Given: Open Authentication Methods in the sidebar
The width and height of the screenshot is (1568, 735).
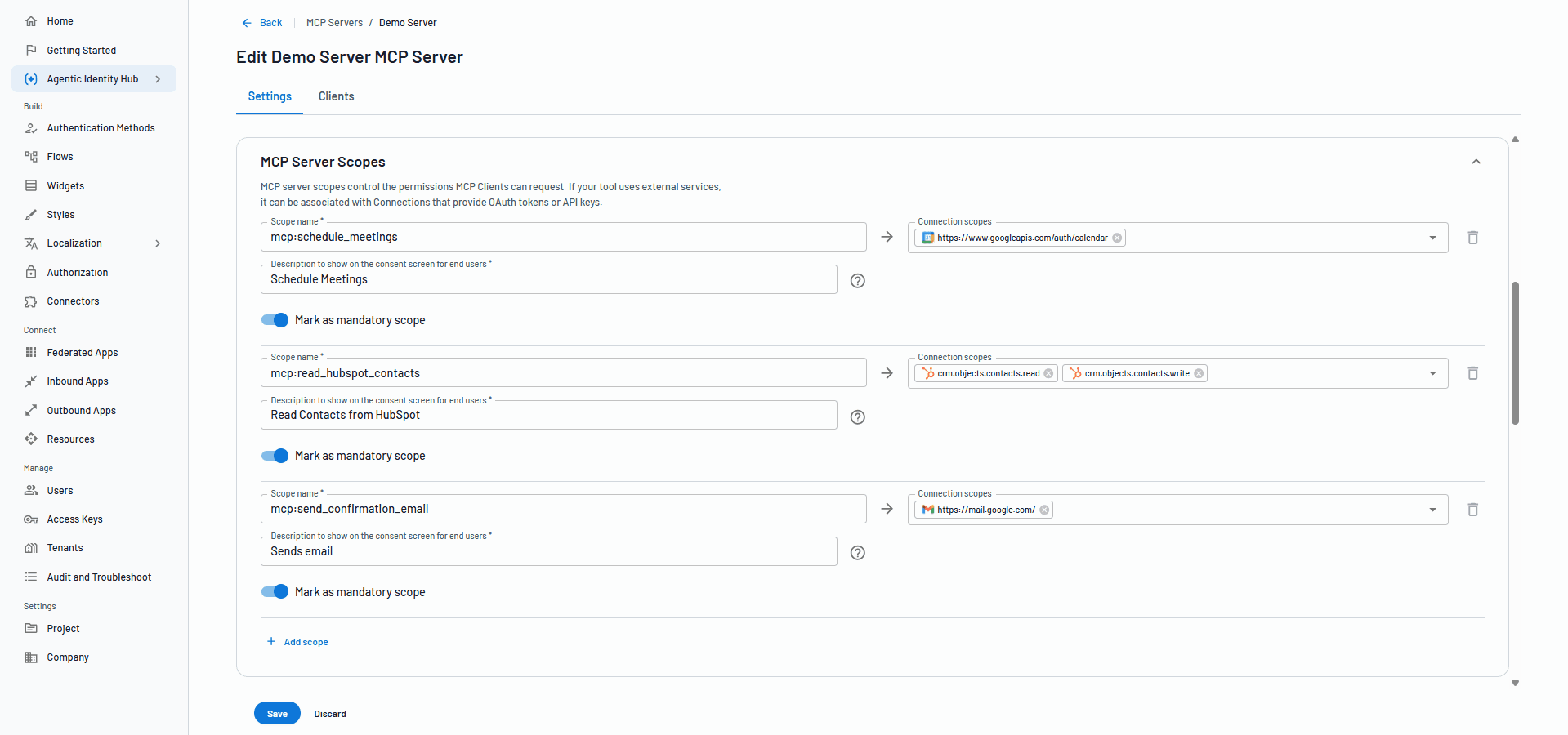Looking at the screenshot, I should tap(101, 127).
